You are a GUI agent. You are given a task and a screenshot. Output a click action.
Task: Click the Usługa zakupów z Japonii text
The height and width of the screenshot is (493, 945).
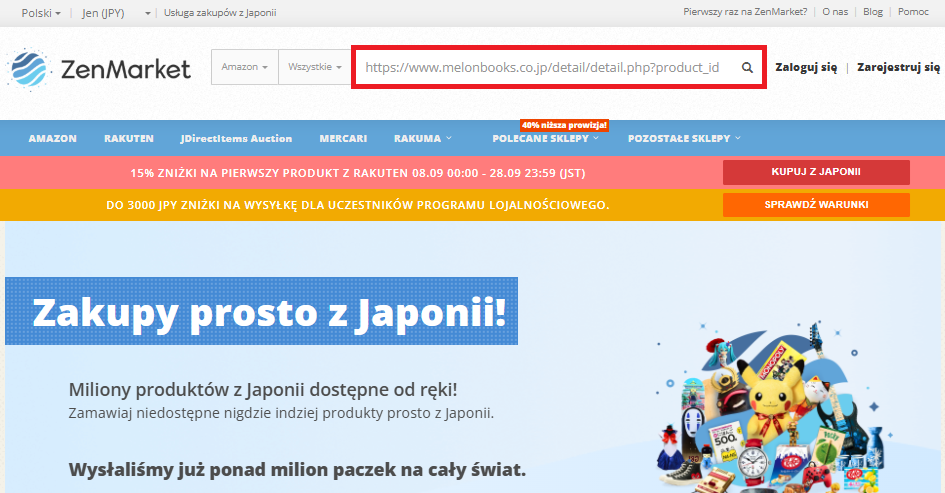pos(220,13)
